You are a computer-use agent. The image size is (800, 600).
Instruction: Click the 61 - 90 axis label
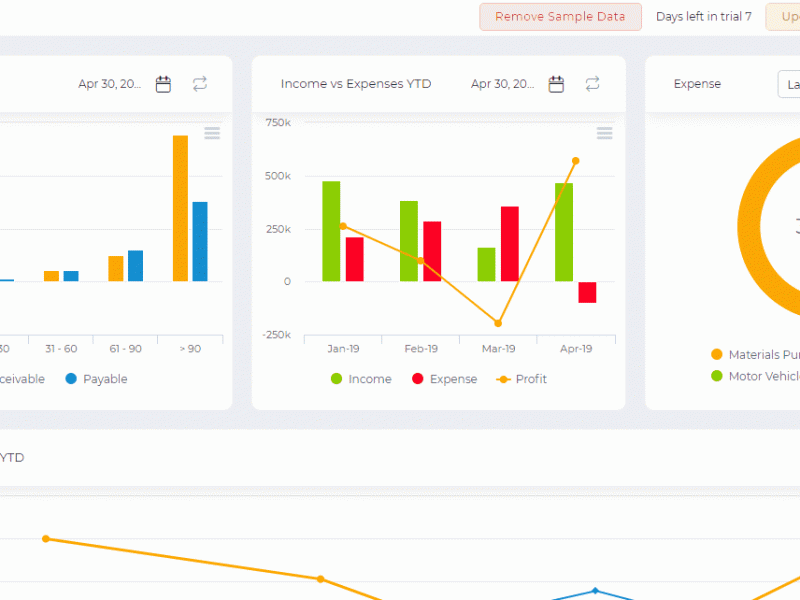126,348
